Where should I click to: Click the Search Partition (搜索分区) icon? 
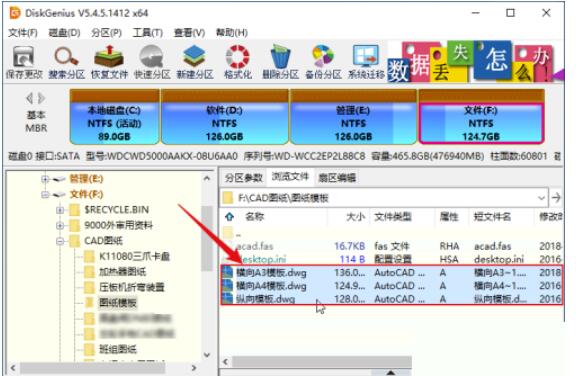pyautogui.click(x=66, y=57)
